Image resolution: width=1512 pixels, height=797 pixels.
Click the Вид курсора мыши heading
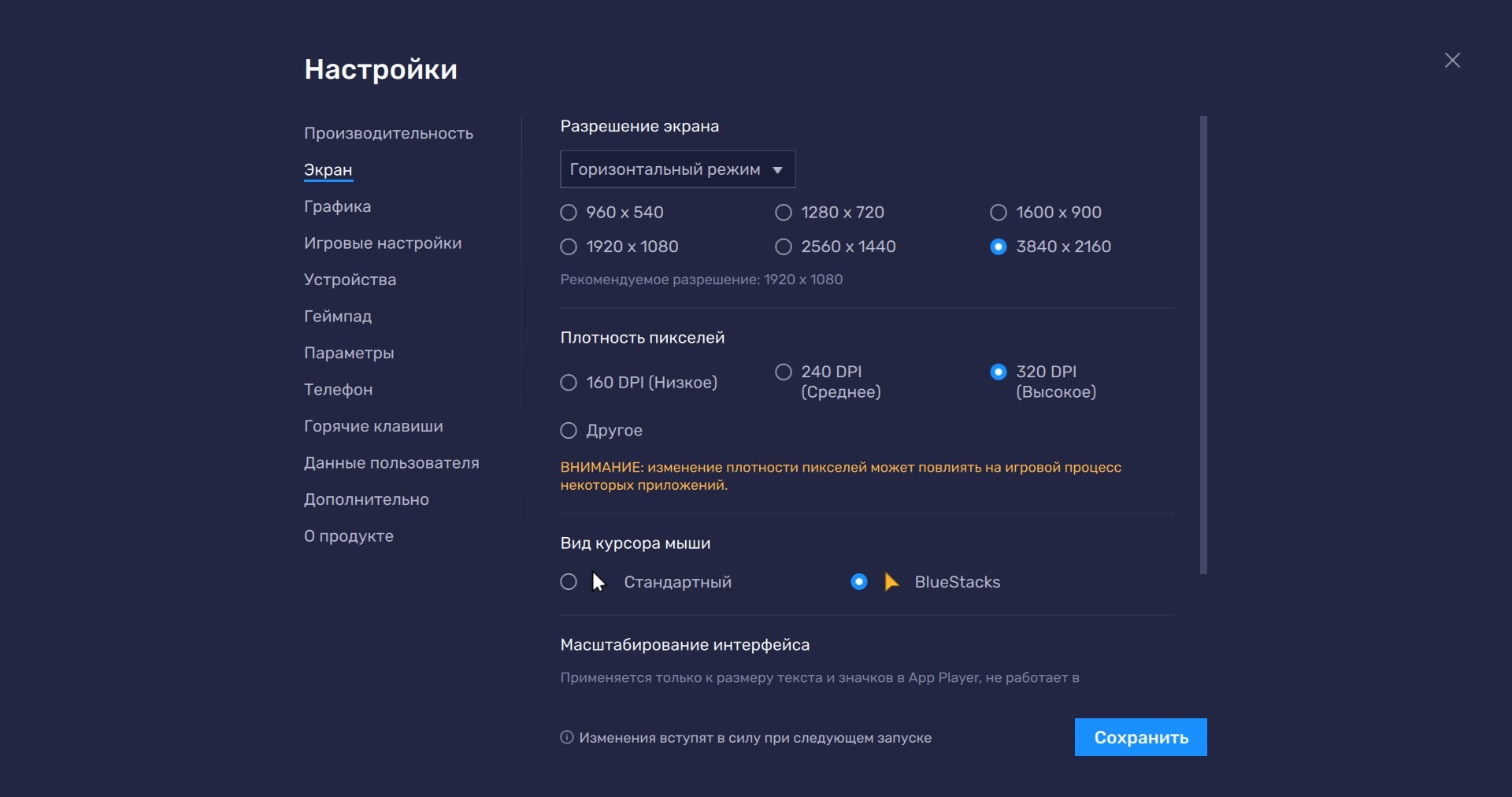coord(636,543)
